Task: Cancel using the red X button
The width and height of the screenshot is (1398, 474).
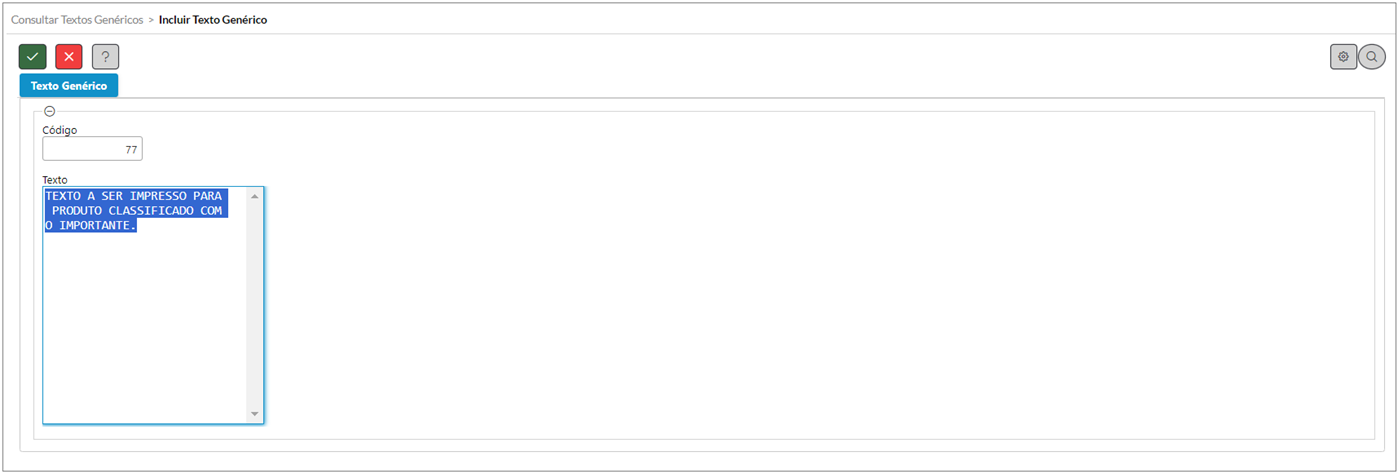Action: (x=69, y=57)
